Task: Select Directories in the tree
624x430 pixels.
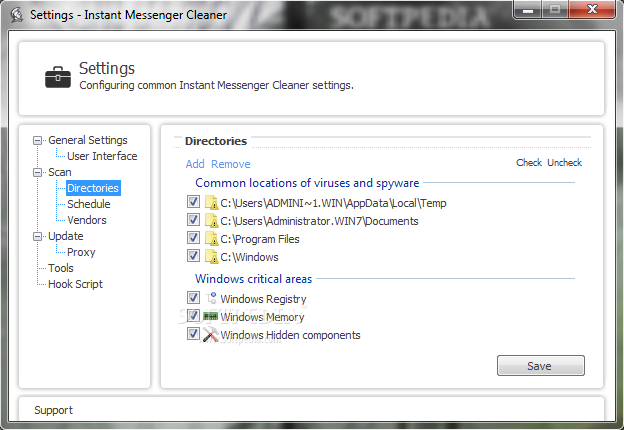Action: [93, 188]
